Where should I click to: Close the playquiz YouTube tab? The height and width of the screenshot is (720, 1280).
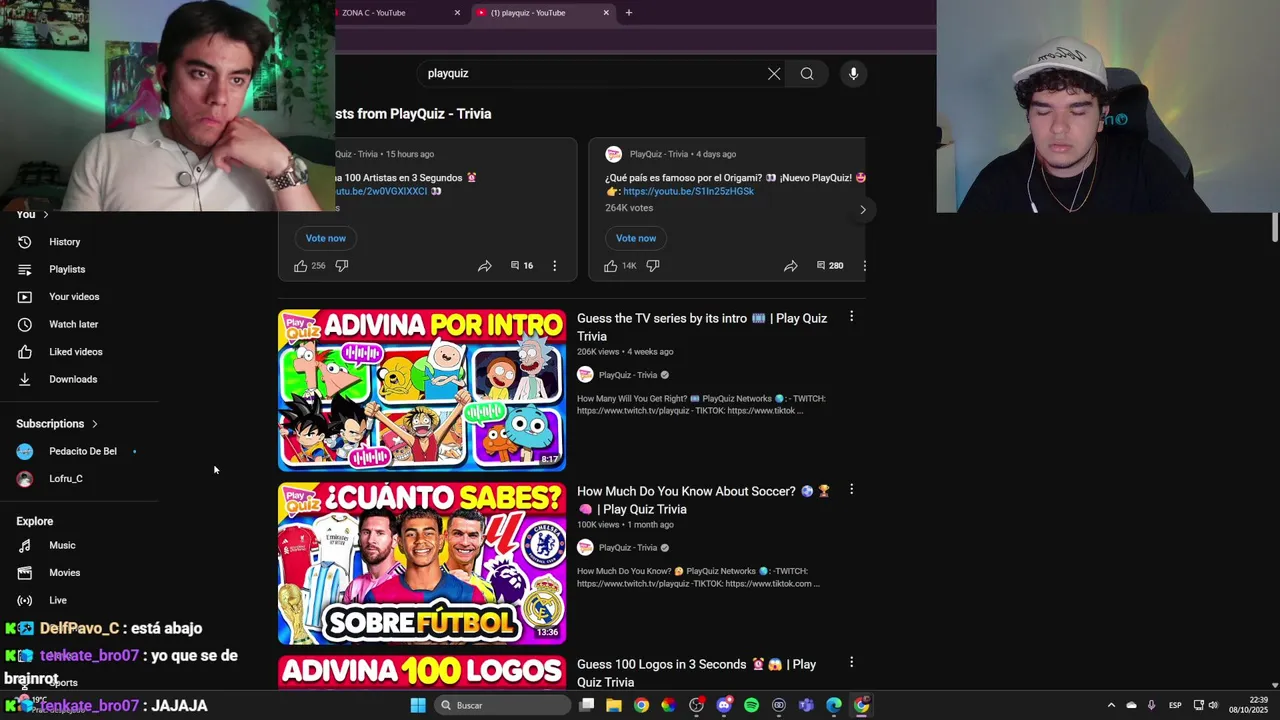606,13
